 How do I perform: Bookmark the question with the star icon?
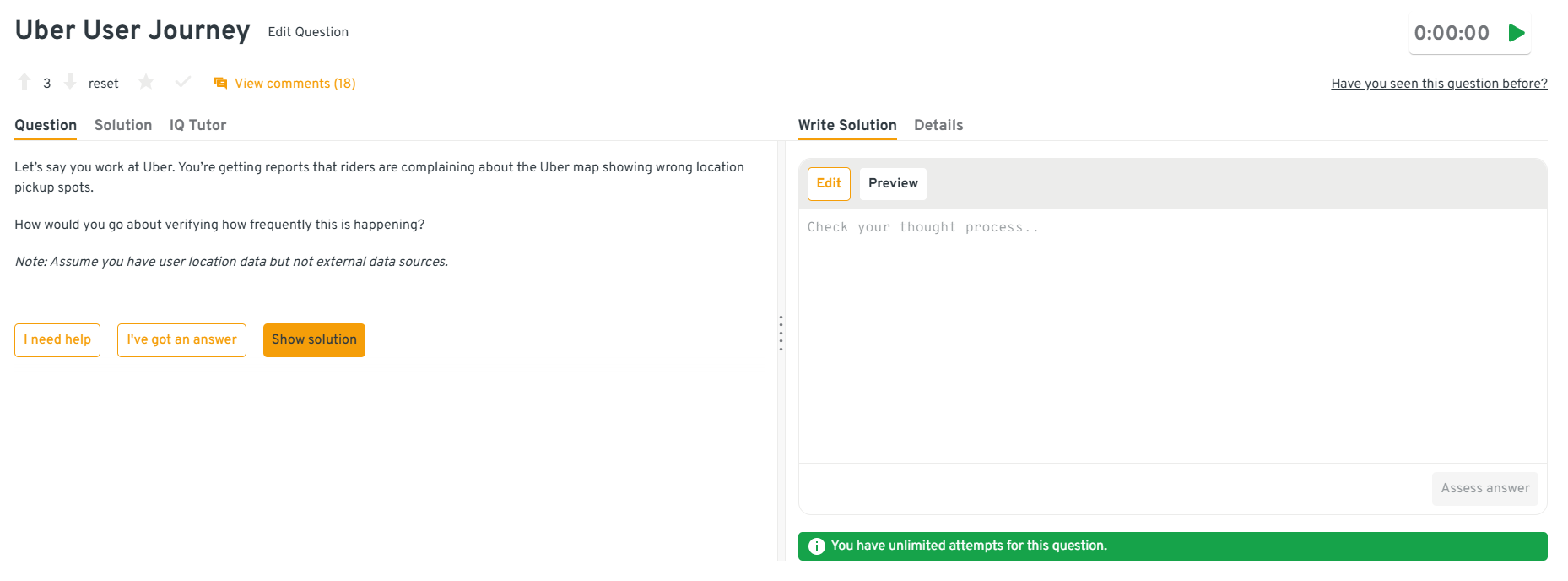point(146,82)
